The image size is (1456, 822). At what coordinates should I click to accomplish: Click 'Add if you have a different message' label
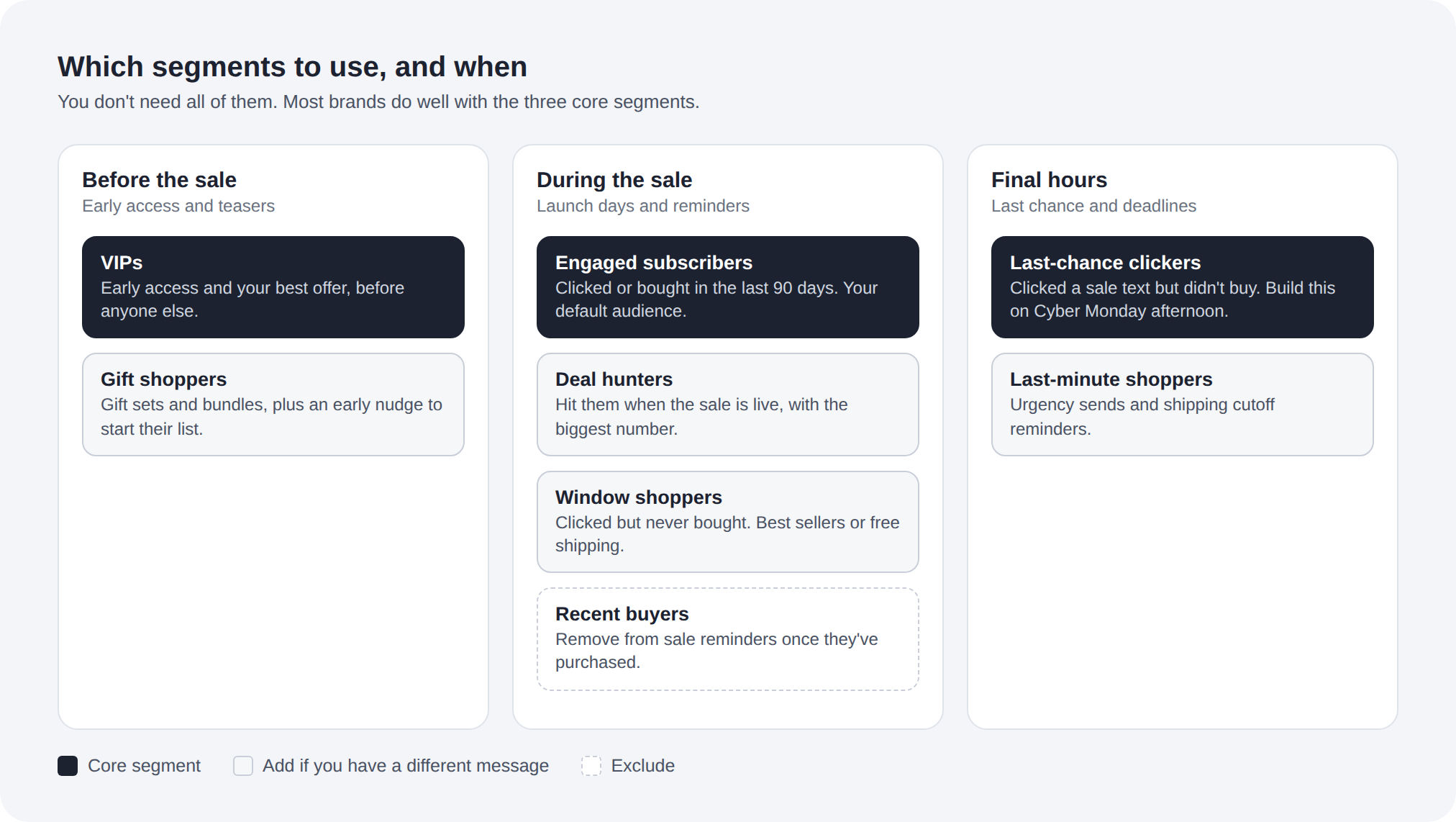click(406, 766)
